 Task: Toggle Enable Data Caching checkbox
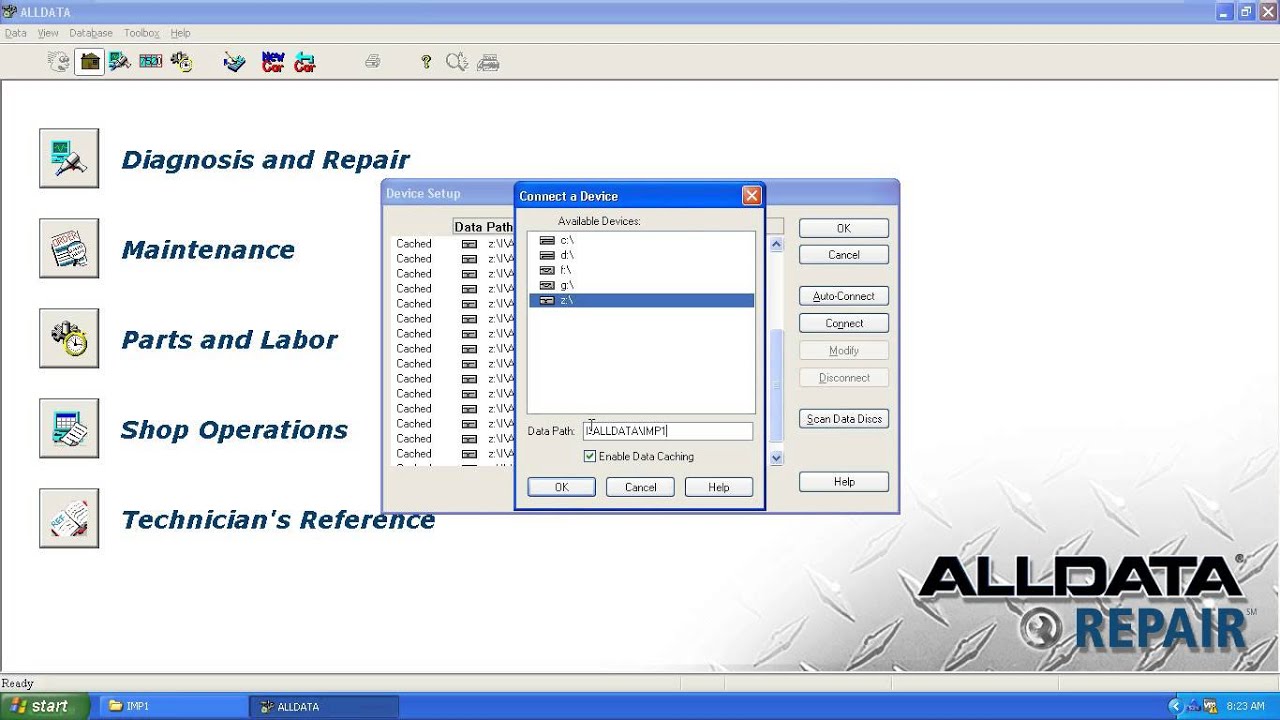(x=590, y=456)
